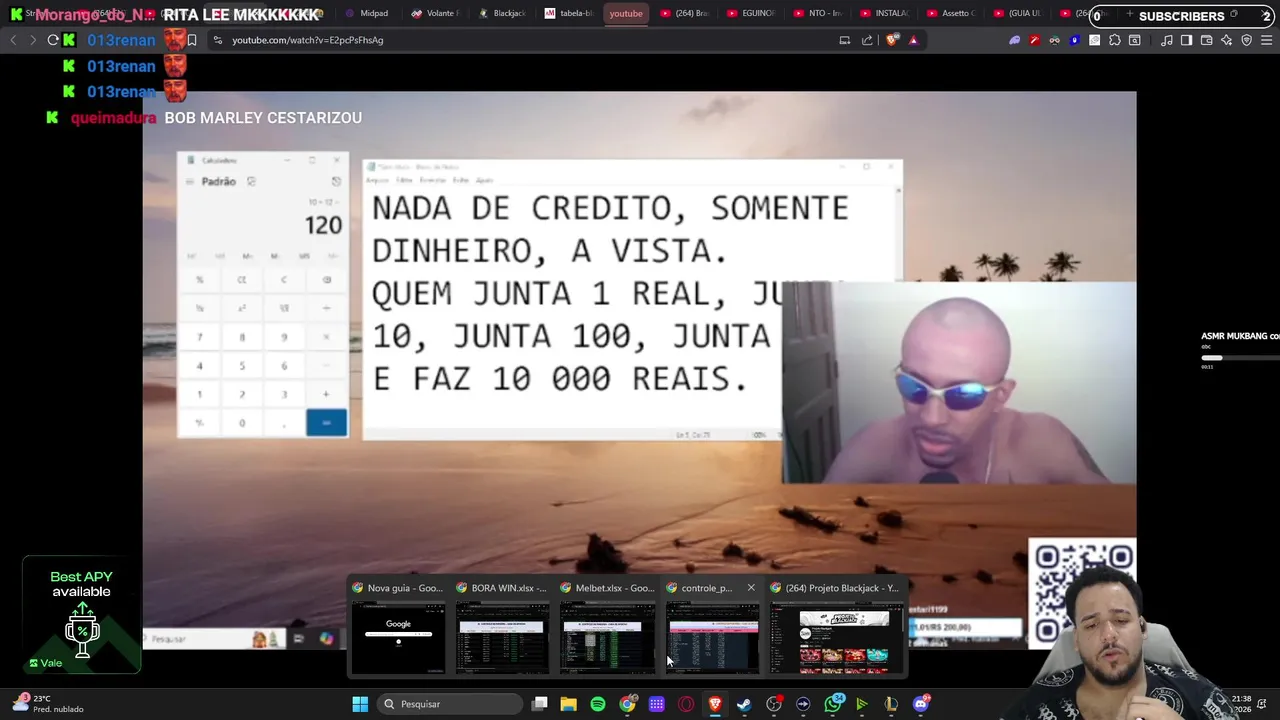Go forward in browser history
The width and height of the screenshot is (1280, 720).
tap(32, 40)
